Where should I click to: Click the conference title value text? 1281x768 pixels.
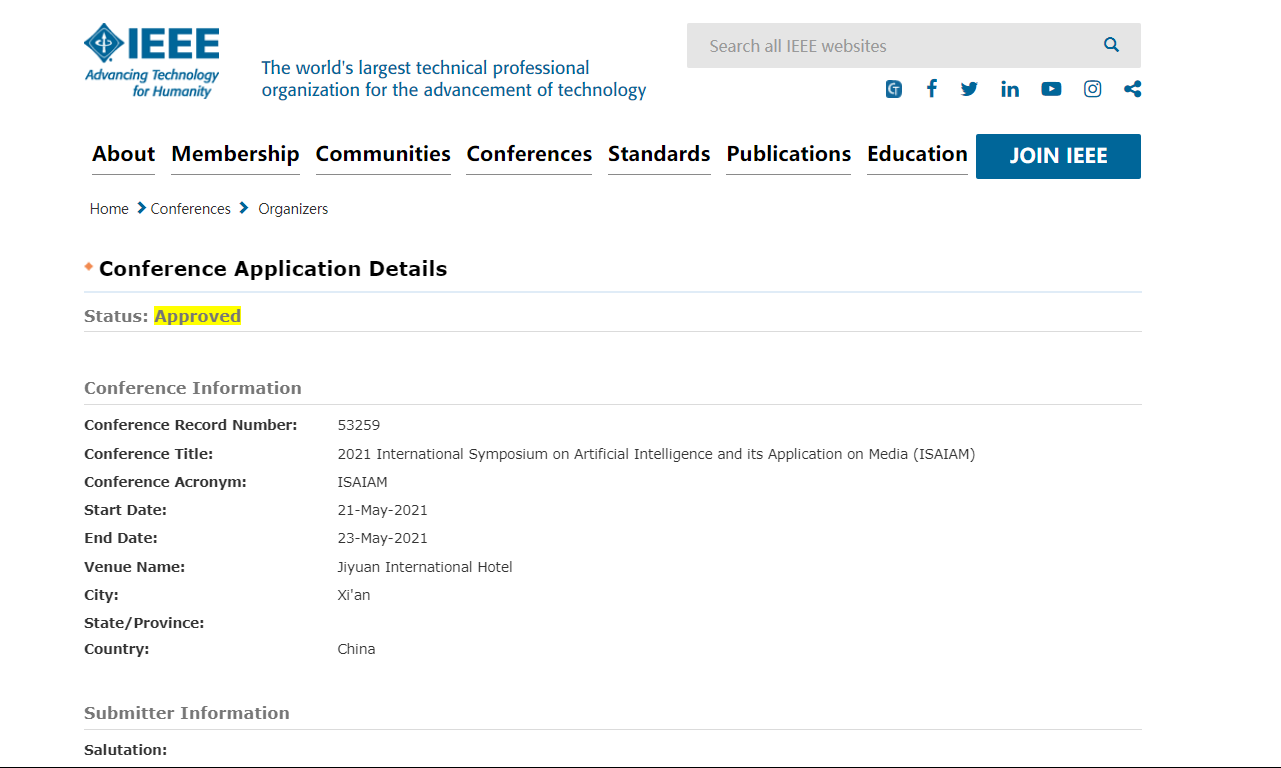click(656, 454)
